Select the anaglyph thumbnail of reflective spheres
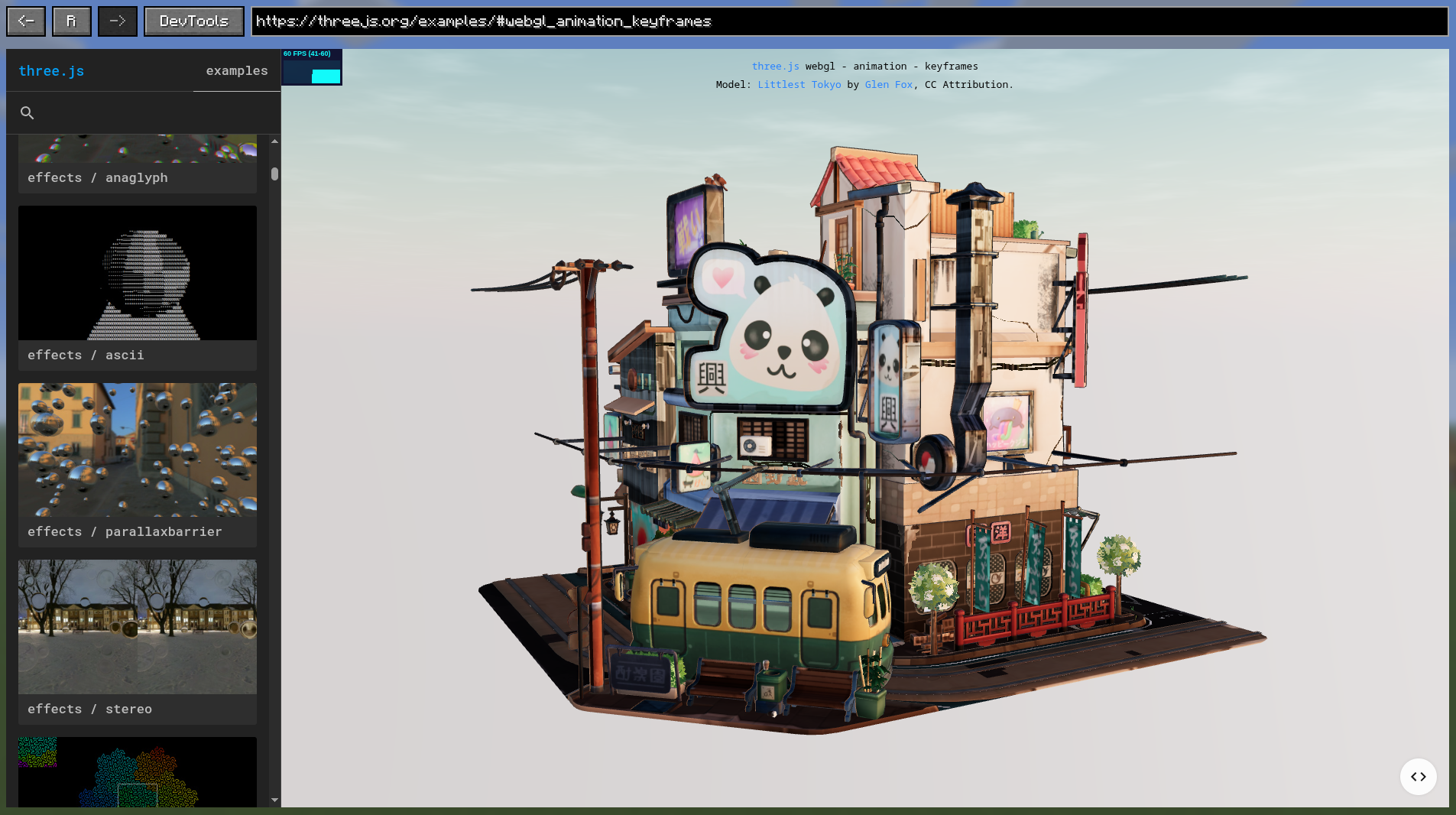 (x=138, y=148)
